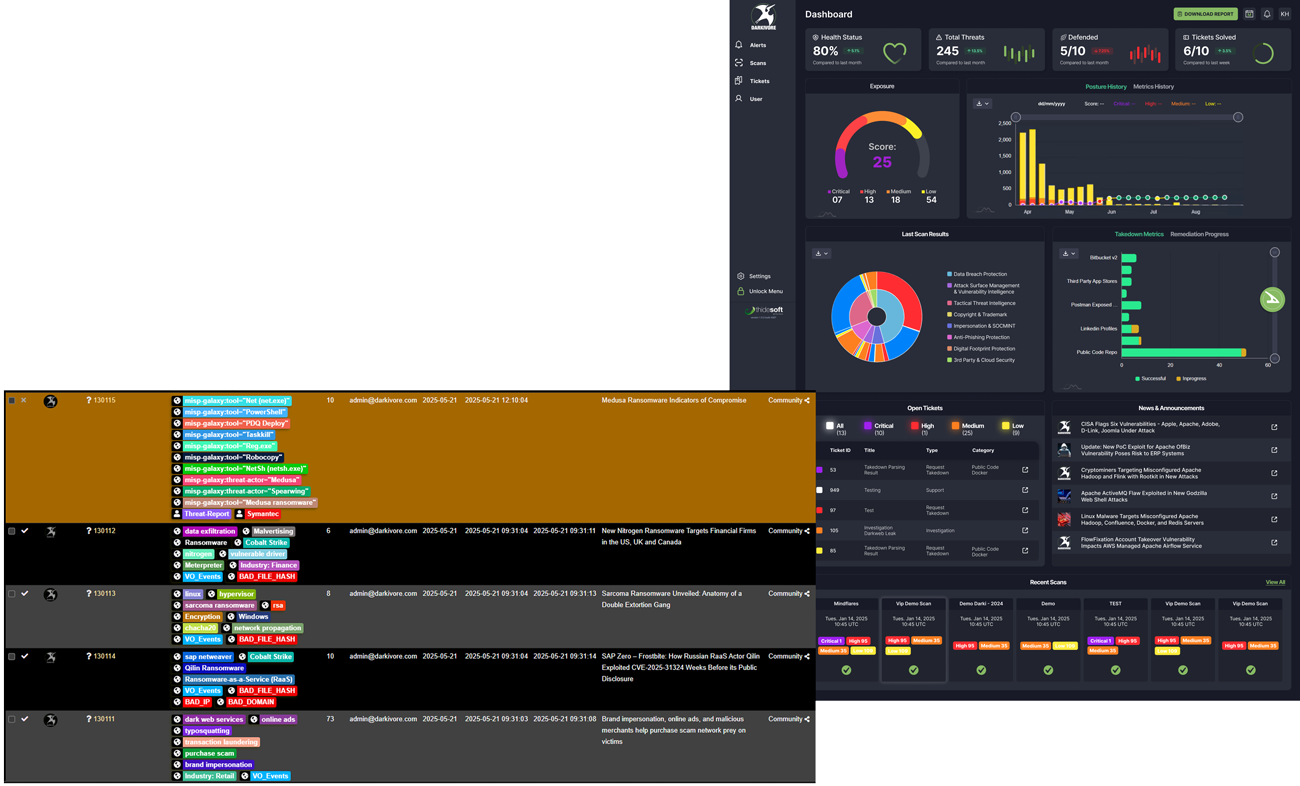Open the calendar icon in dashboard header

click(1249, 14)
